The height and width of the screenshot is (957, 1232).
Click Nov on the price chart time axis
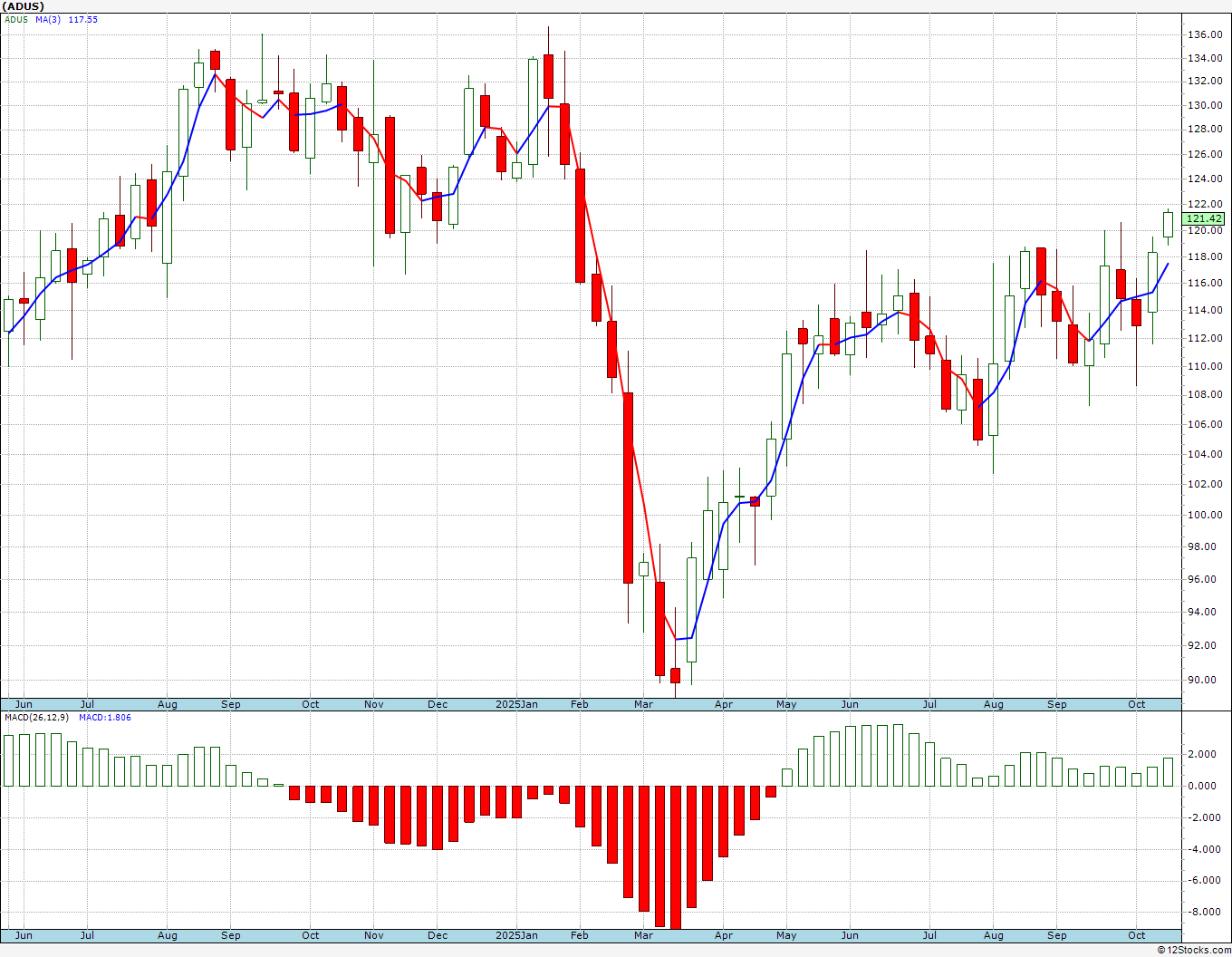pos(374,704)
